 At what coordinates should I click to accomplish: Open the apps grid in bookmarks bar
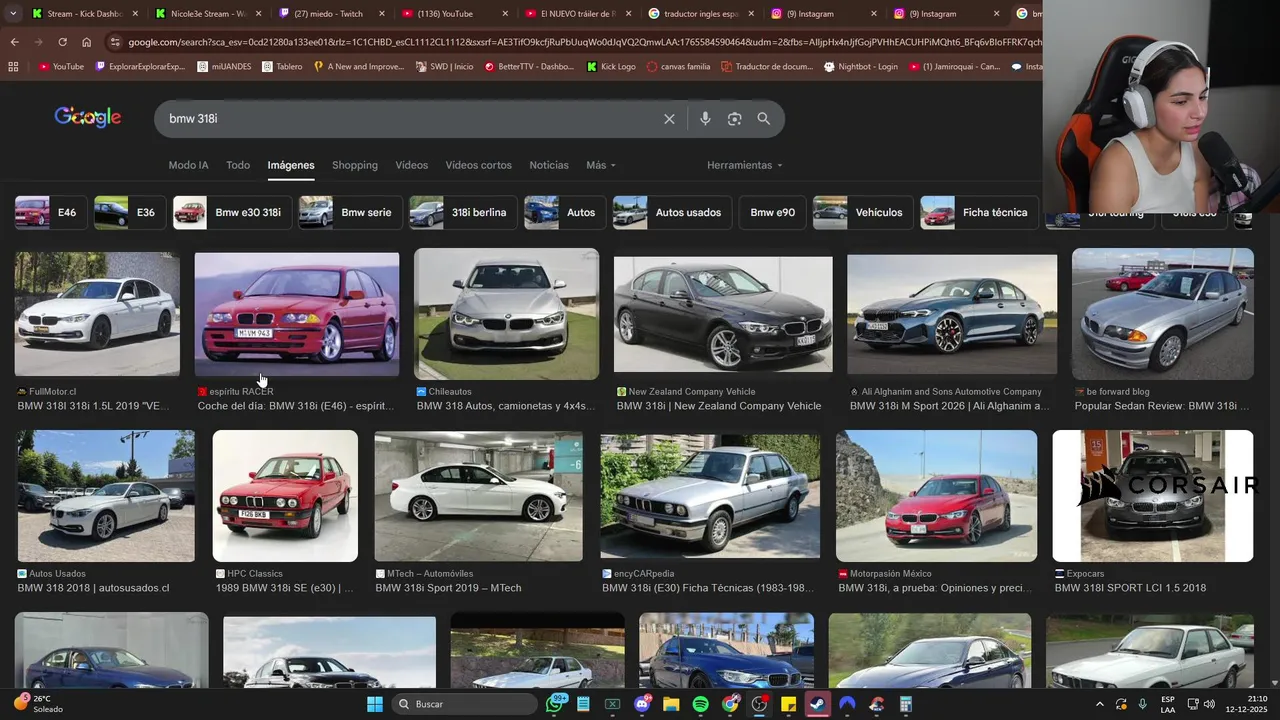point(13,67)
